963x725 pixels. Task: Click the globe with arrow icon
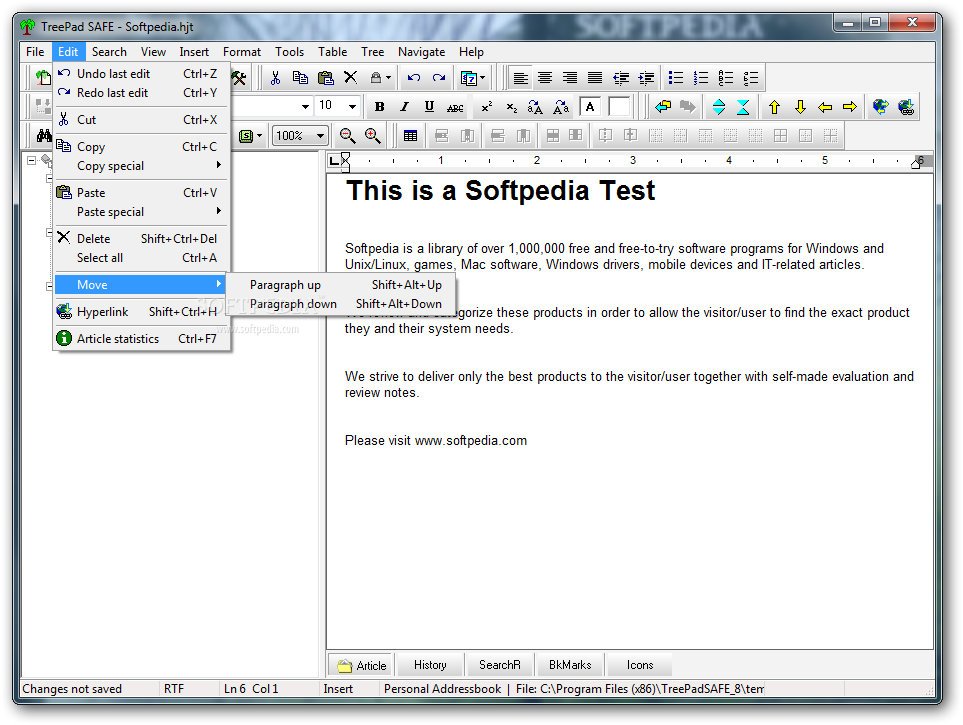880,108
